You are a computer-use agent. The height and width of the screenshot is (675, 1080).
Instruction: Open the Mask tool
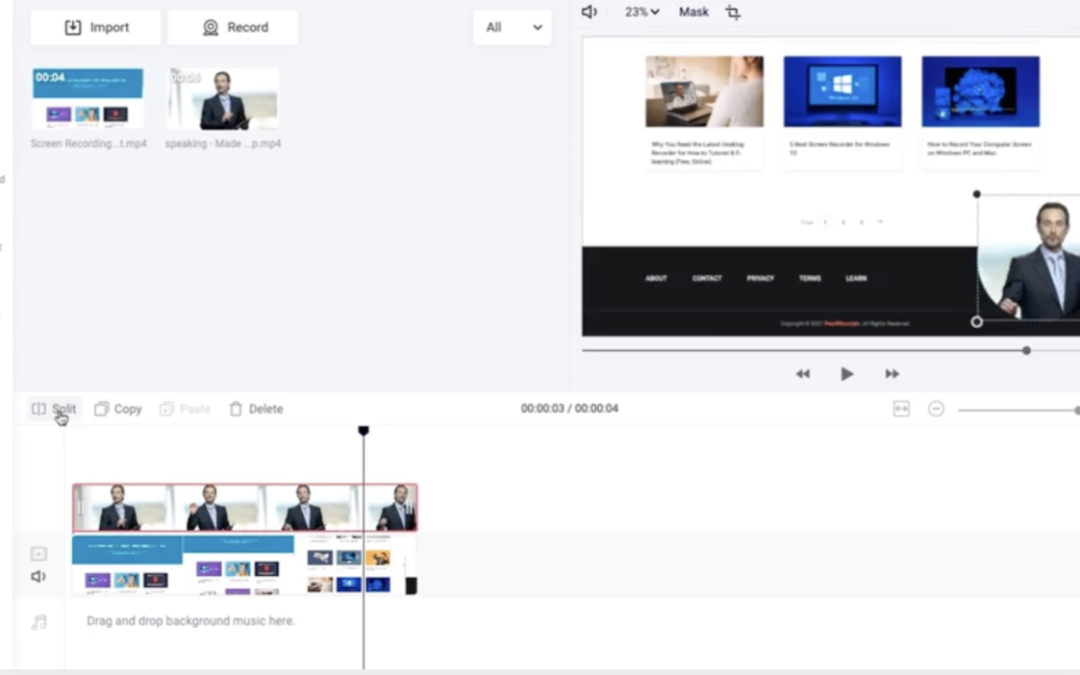click(x=693, y=11)
